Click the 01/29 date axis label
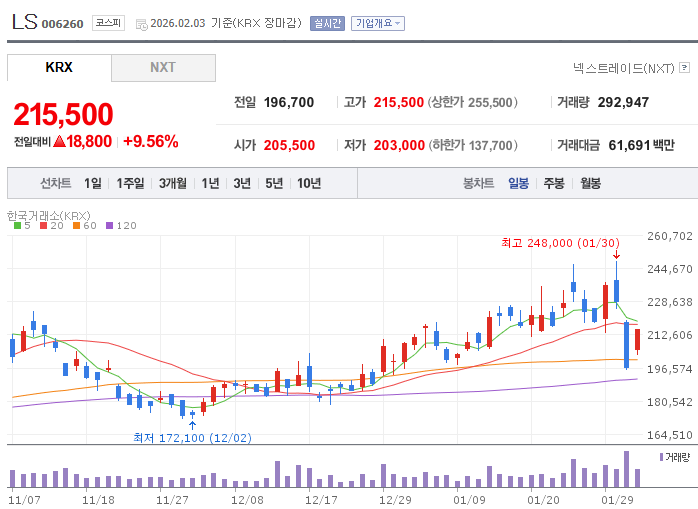This screenshot has height=509, width=698. (x=617, y=500)
